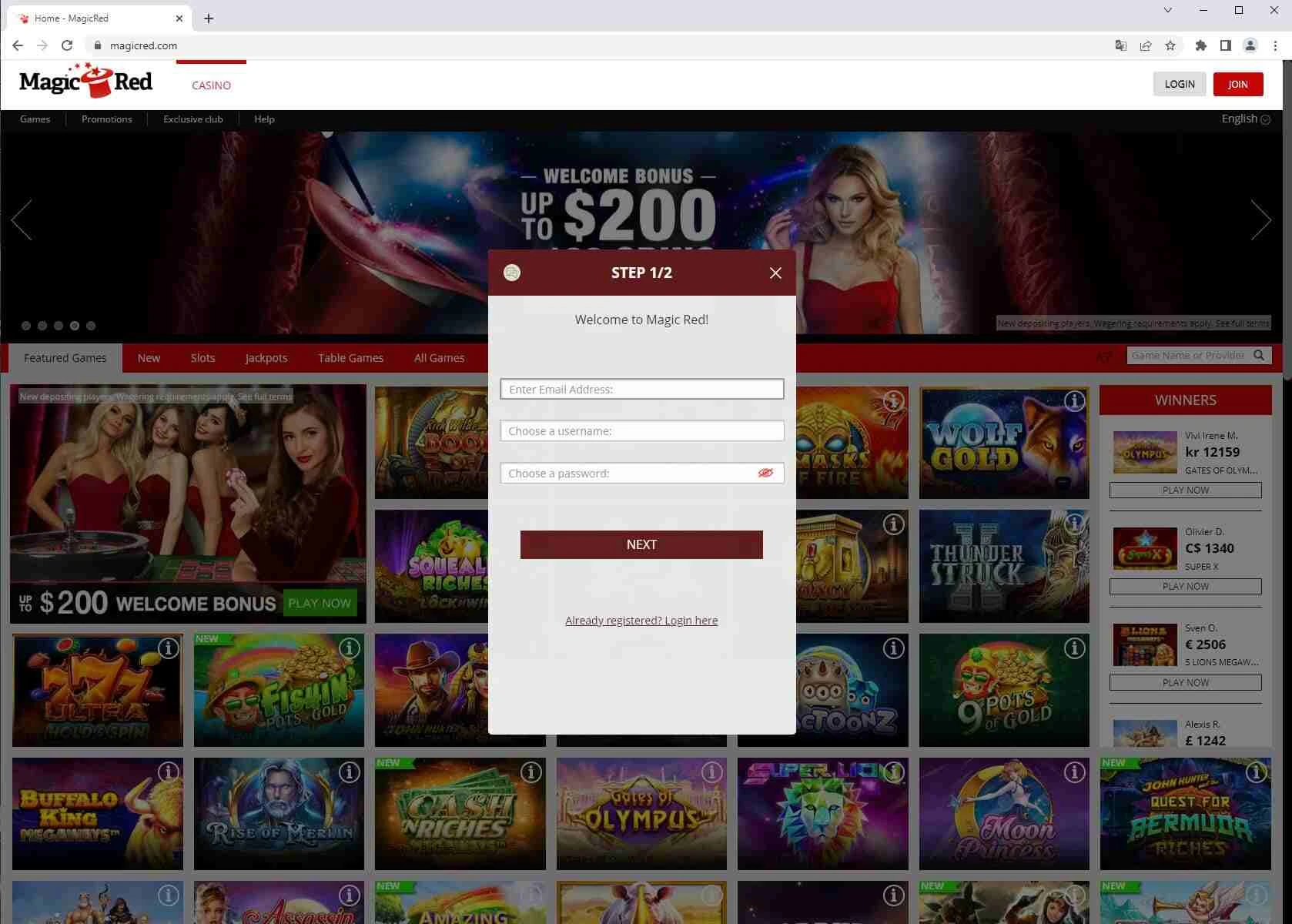The height and width of the screenshot is (924, 1292).
Task: Select the Table Games tab
Action: [350, 358]
